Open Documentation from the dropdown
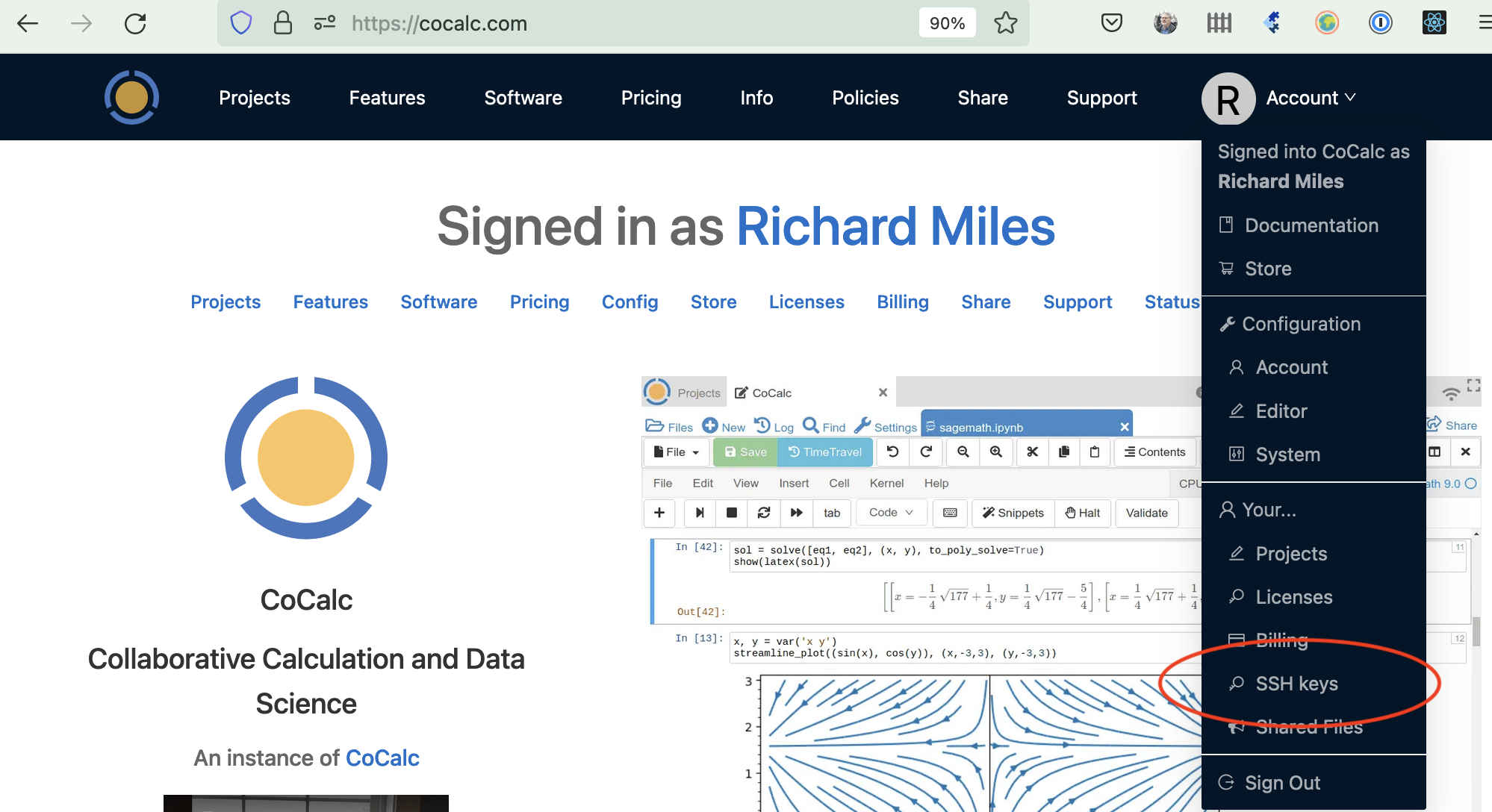This screenshot has height=812, width=1492. [x=1311, y=225]
